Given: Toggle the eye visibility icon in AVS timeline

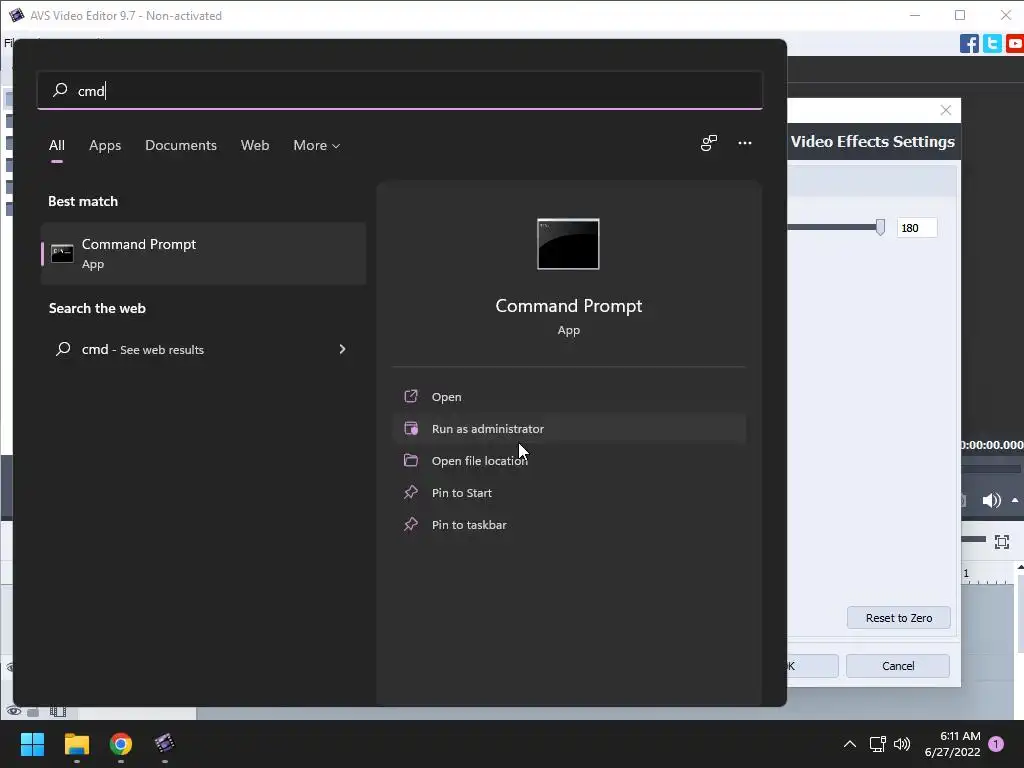Looking at the screenshot, I should tap(13, 711).
